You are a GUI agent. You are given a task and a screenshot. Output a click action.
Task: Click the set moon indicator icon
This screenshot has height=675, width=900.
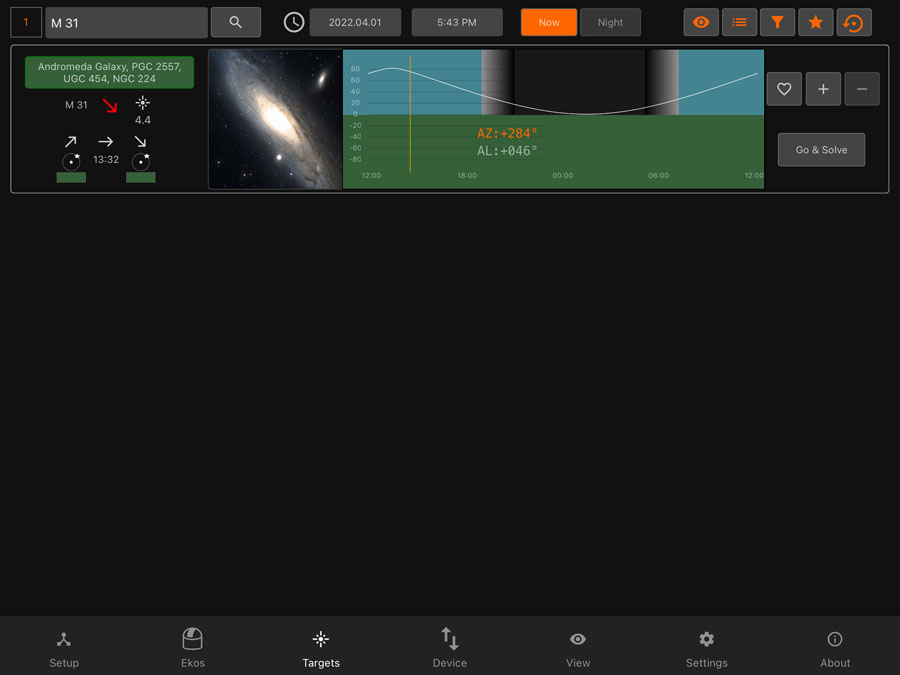click(141, 162)
